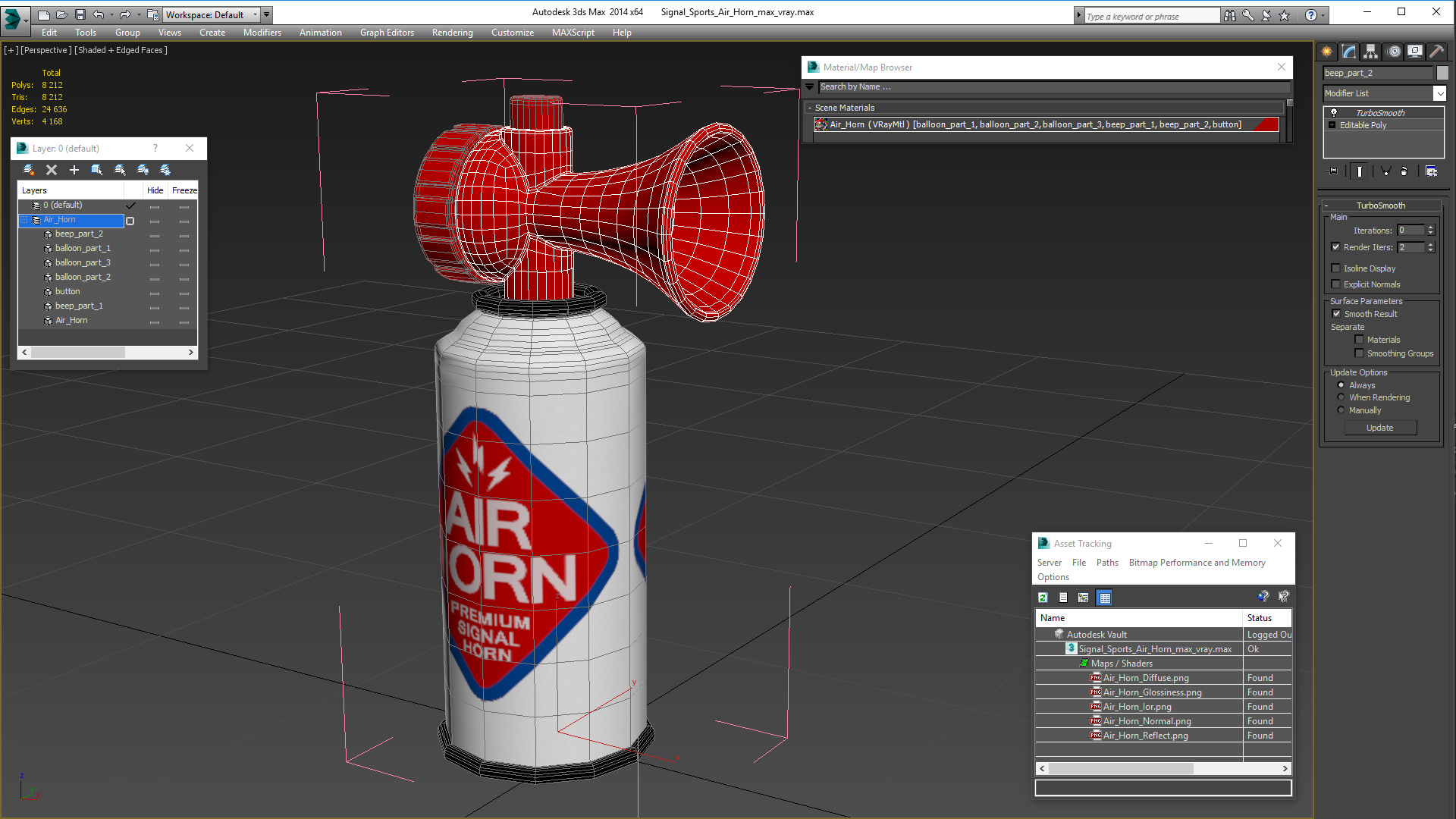Viewport: 1456px width, 819px height.
Task: Click the Save File floppy icon
Action: coord(80,14)
